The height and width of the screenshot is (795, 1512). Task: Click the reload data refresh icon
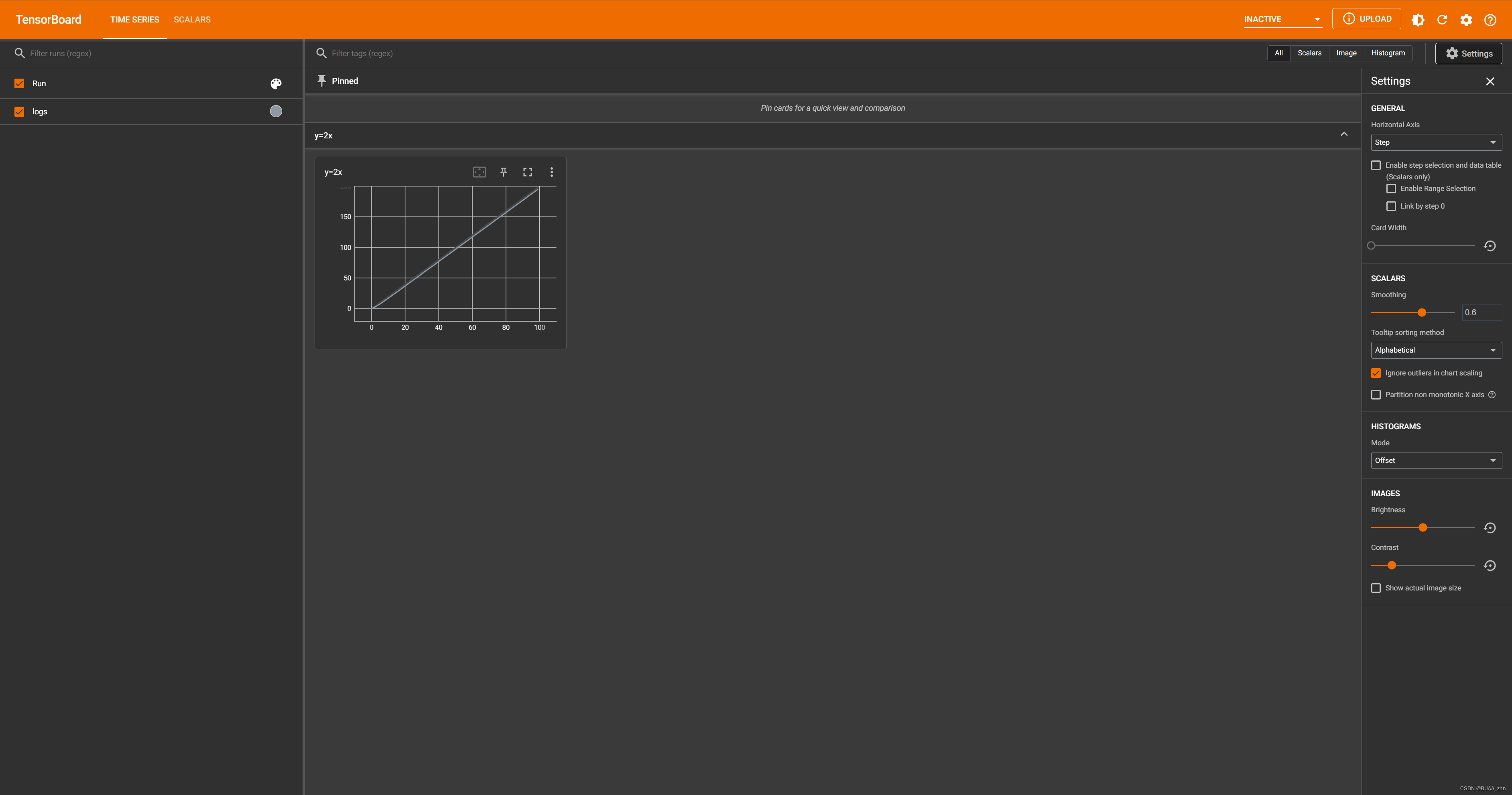coord(1441,20)
